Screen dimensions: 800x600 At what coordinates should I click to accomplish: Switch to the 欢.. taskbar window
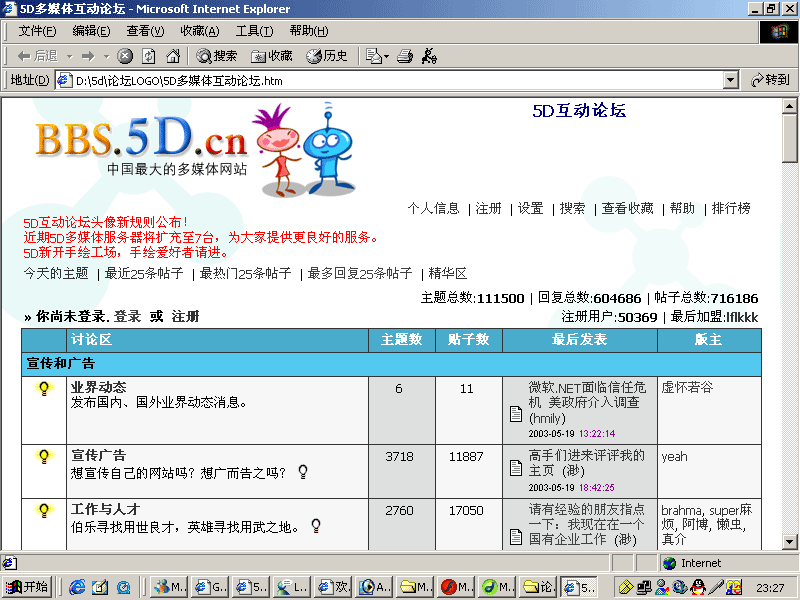click(x=332, y=587)
